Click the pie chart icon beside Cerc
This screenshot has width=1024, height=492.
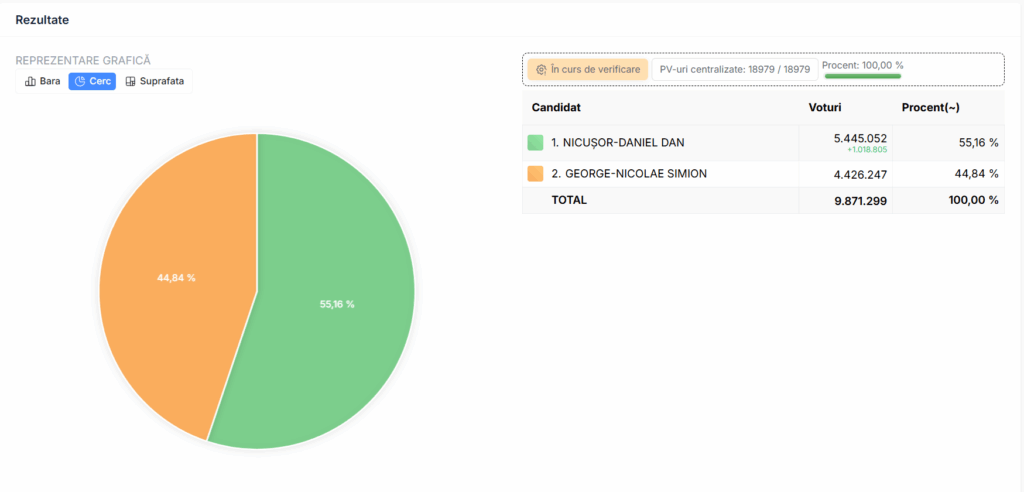click(80, 81)
